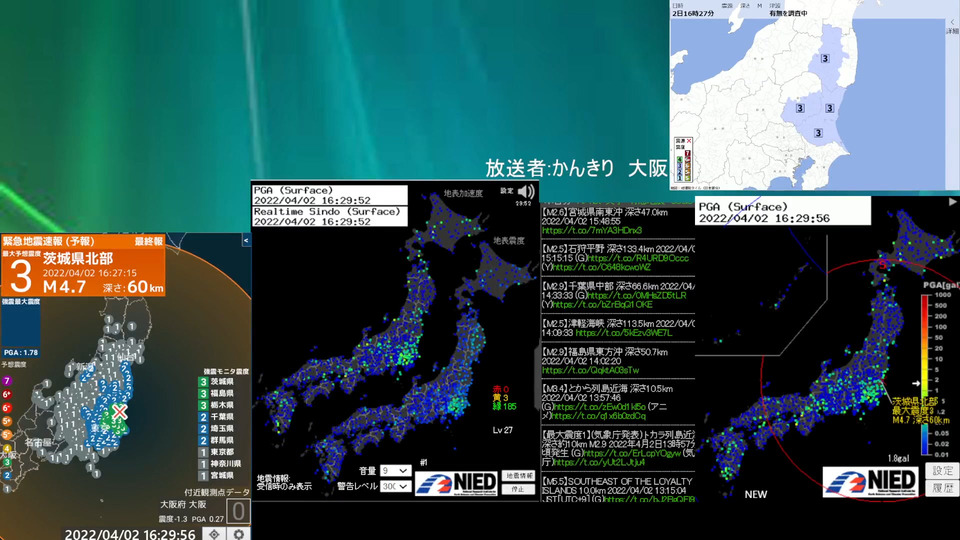The height and width of the screenshot is (540, 960).
Task: Click the 放送者:かんきり 大阪 caption
Action: [576, 168]
